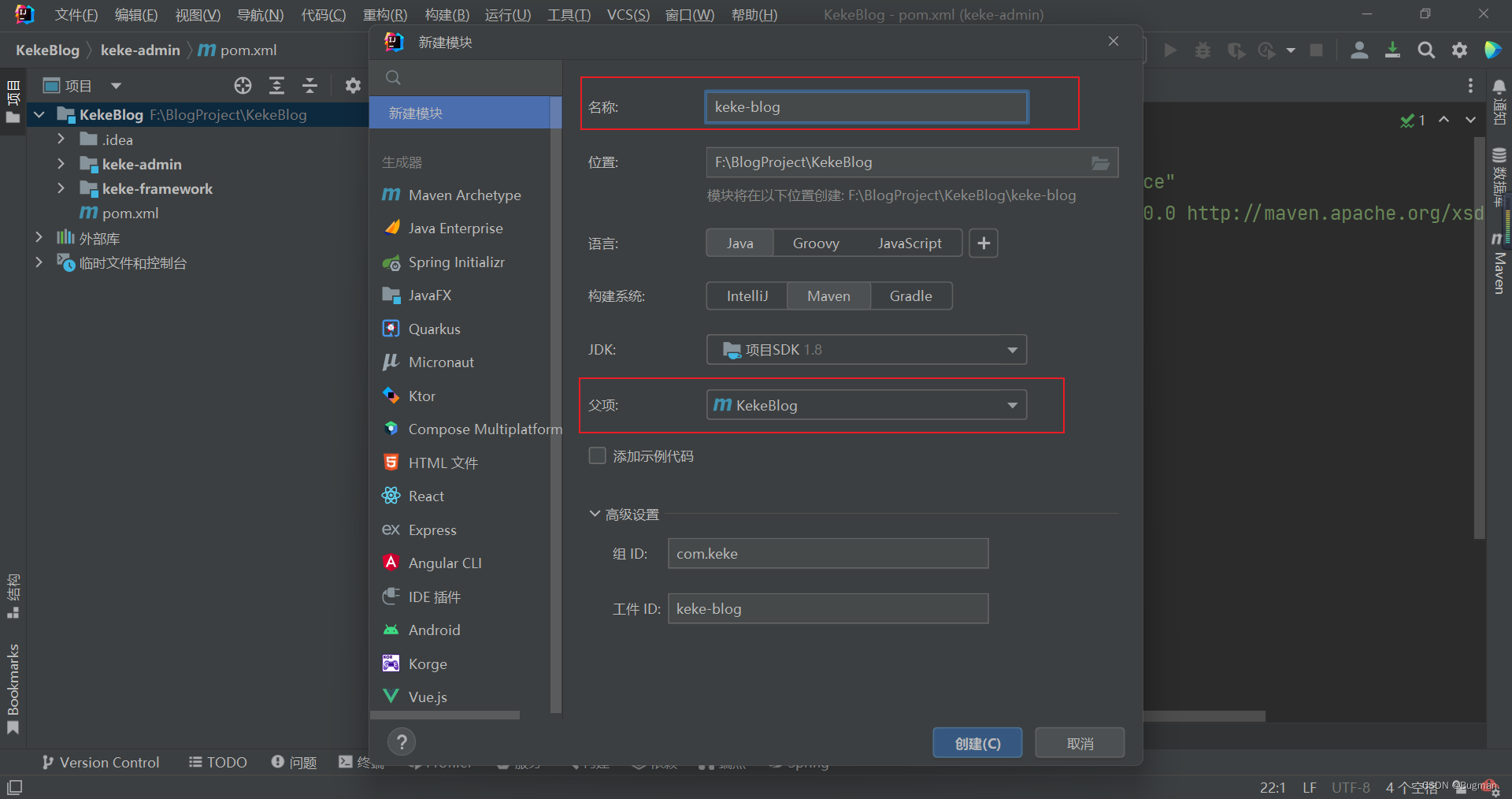Browse for location folder icon
The width and height of the screenshot is (1512, 799).
pos(1100,163)
